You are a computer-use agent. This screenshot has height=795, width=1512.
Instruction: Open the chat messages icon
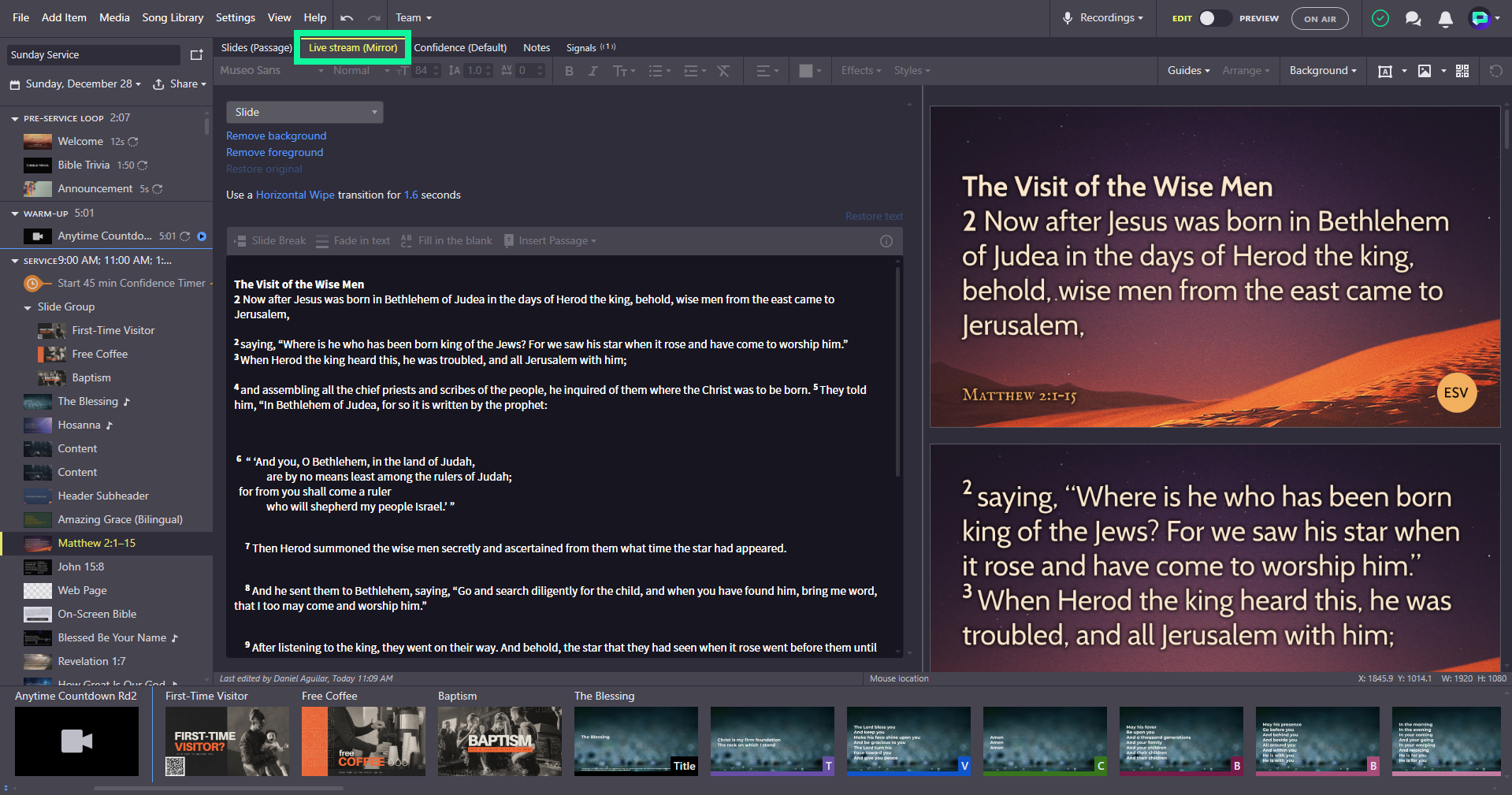1414,18
